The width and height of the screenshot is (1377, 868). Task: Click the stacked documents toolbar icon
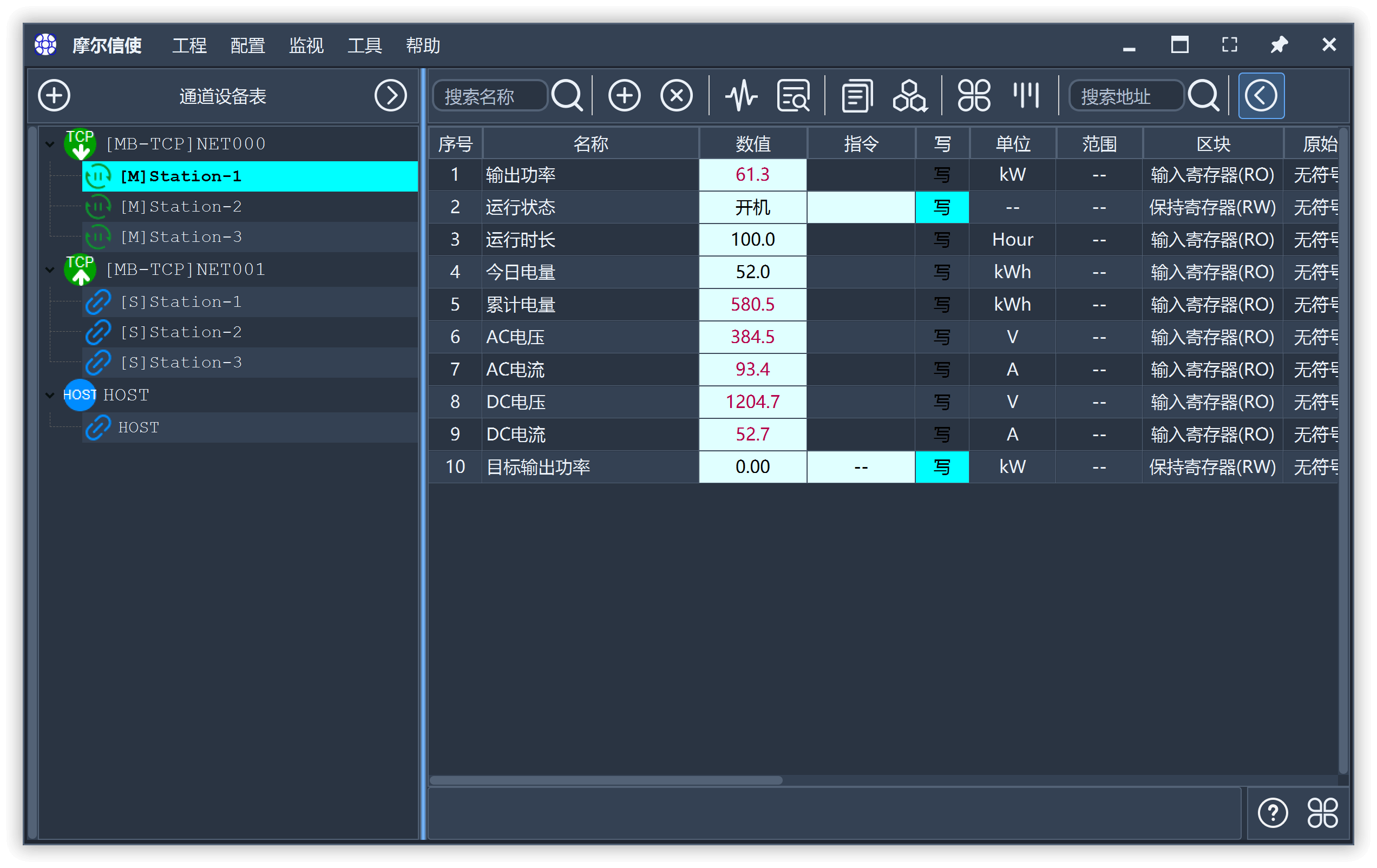click(x=857, y=95)
